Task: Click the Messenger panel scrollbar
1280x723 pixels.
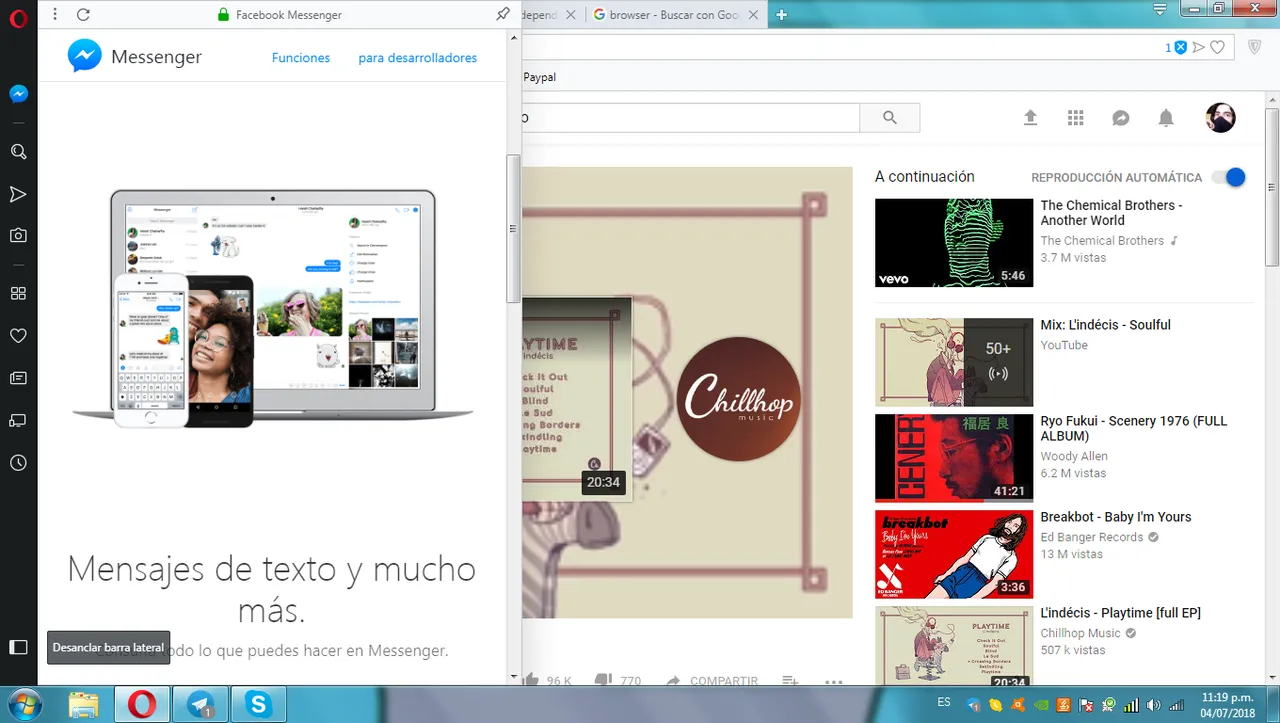Action: coord(514,228)
